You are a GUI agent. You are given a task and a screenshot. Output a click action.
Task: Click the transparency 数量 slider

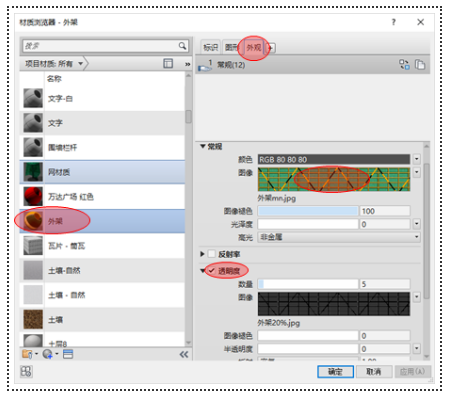pos(308,284)
